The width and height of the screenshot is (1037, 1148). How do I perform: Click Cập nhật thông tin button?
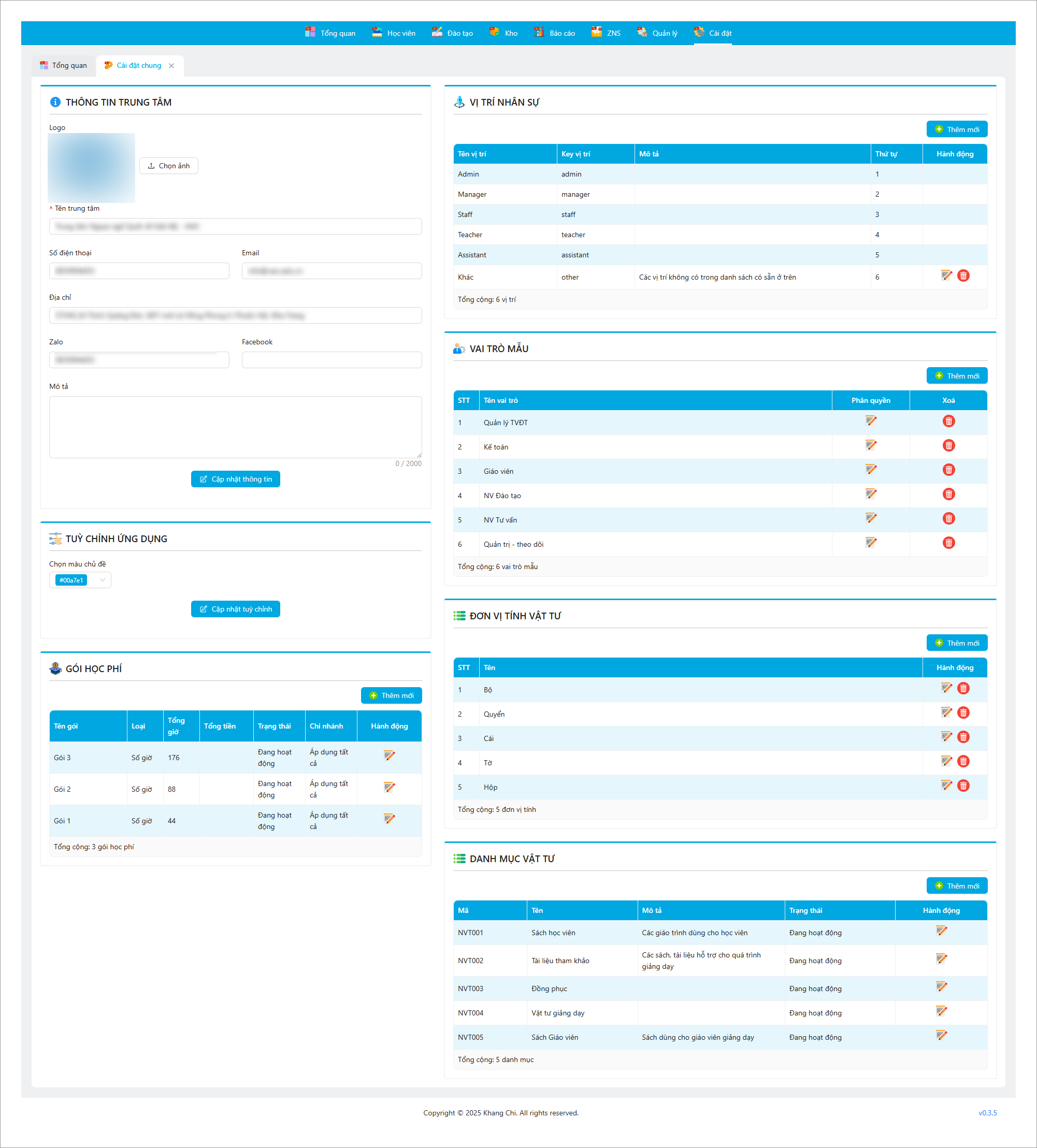[235, 479]
